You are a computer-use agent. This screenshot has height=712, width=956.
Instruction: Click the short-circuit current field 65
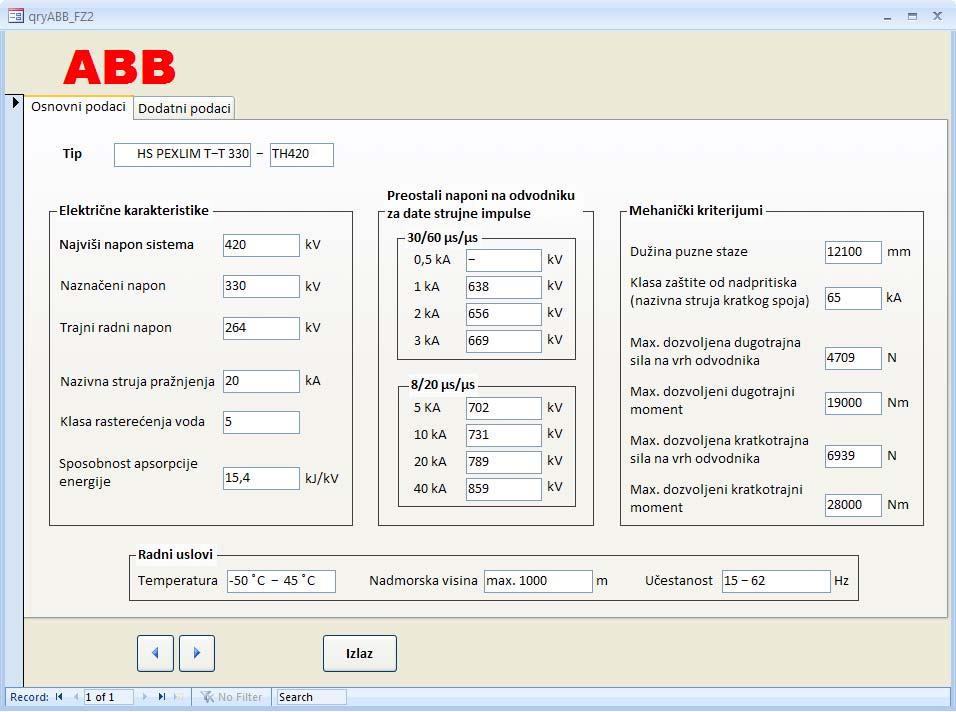[x=853, y=298]
